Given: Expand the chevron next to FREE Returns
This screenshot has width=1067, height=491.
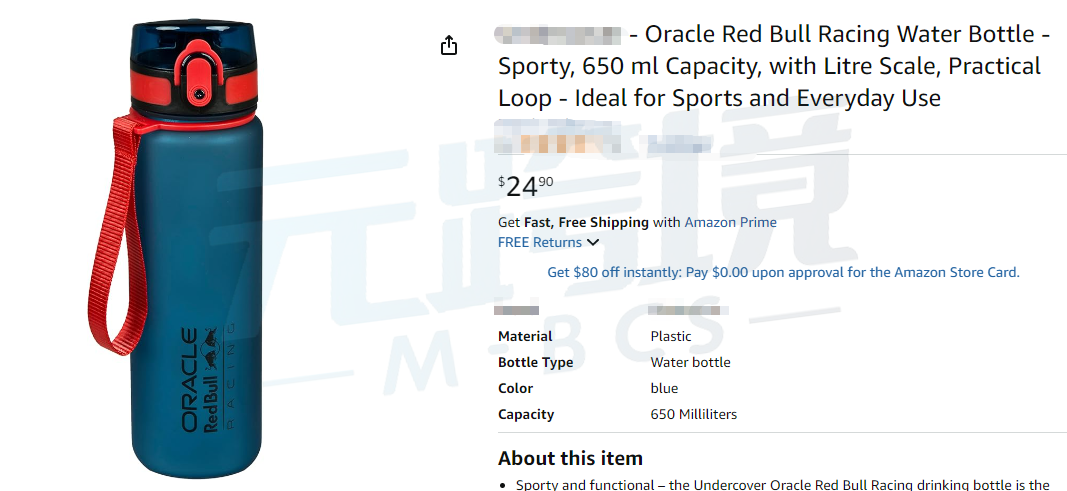Looking at the screenshot, I should (593, 242).
